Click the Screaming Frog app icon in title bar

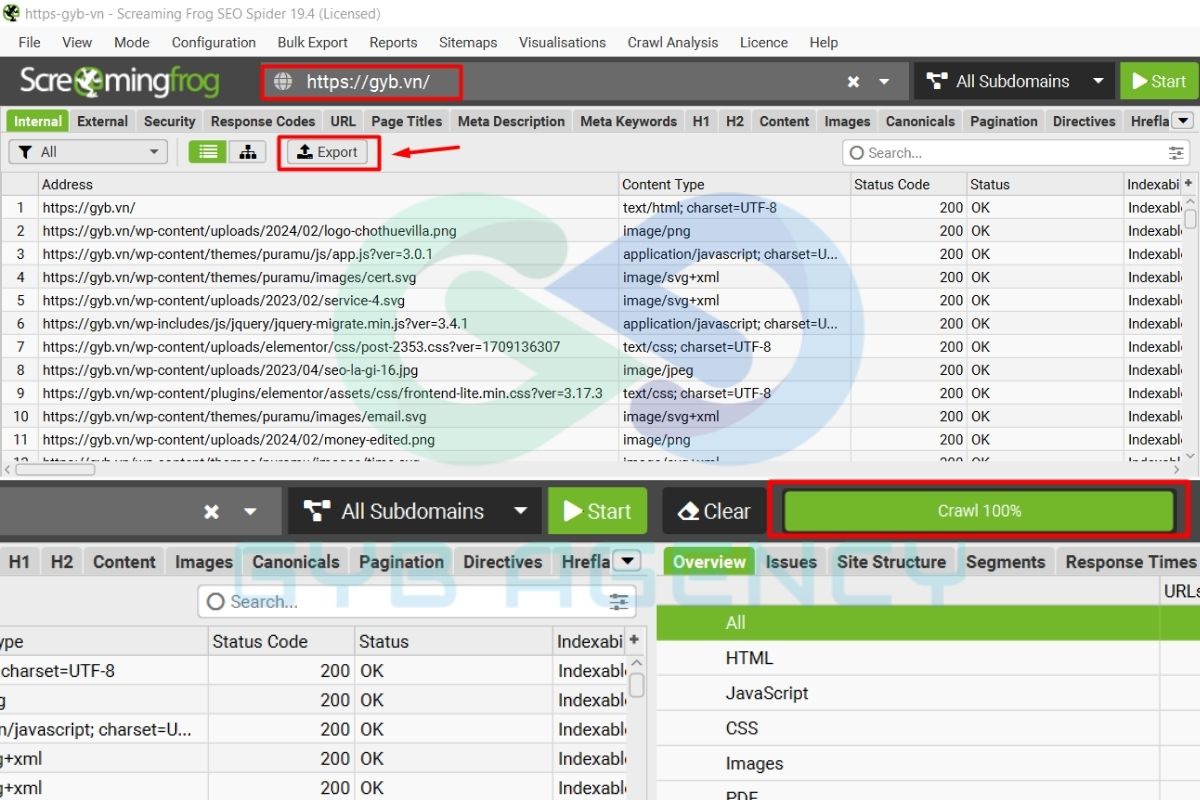[10, 13]
